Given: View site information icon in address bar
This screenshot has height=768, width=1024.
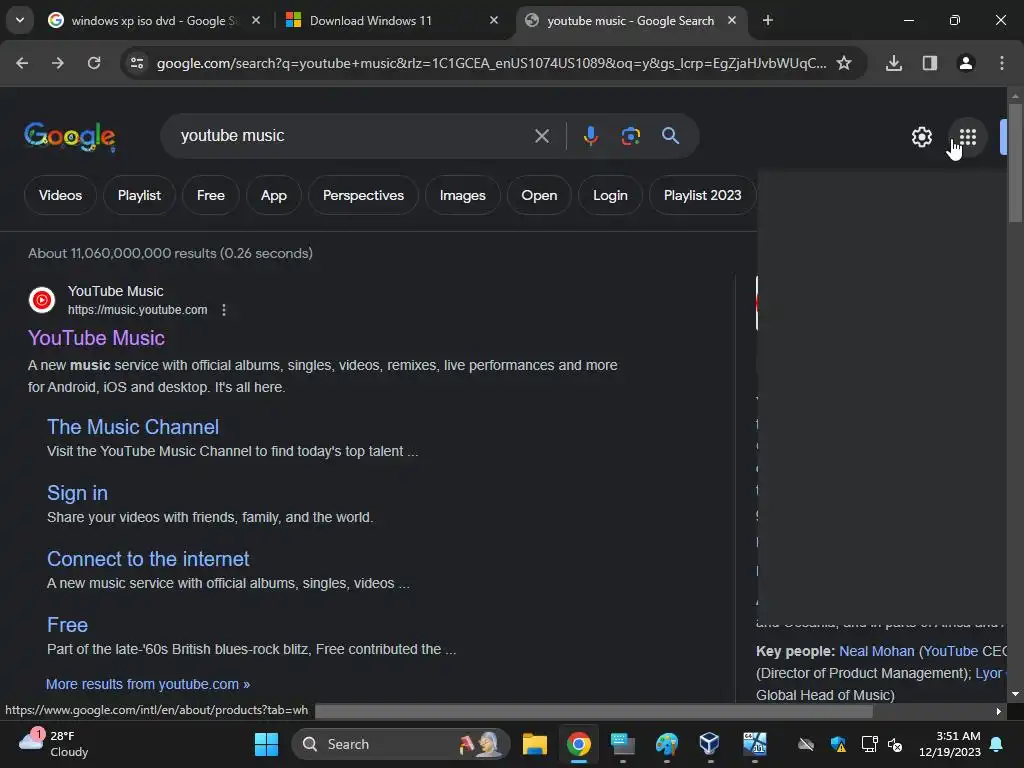Looking at the screenshot, I should coord(137,63).
